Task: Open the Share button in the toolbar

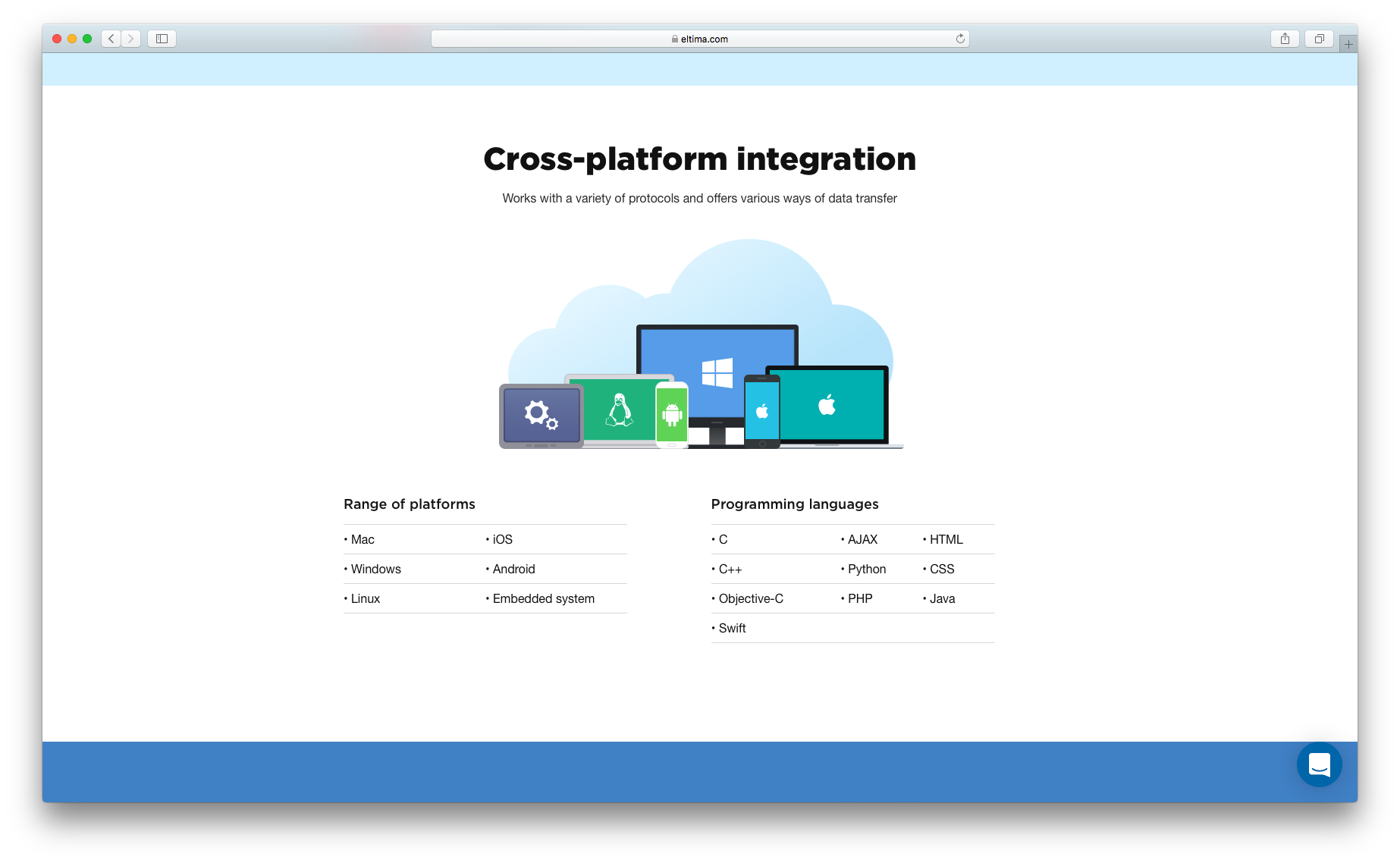Action: (1285, 39)
